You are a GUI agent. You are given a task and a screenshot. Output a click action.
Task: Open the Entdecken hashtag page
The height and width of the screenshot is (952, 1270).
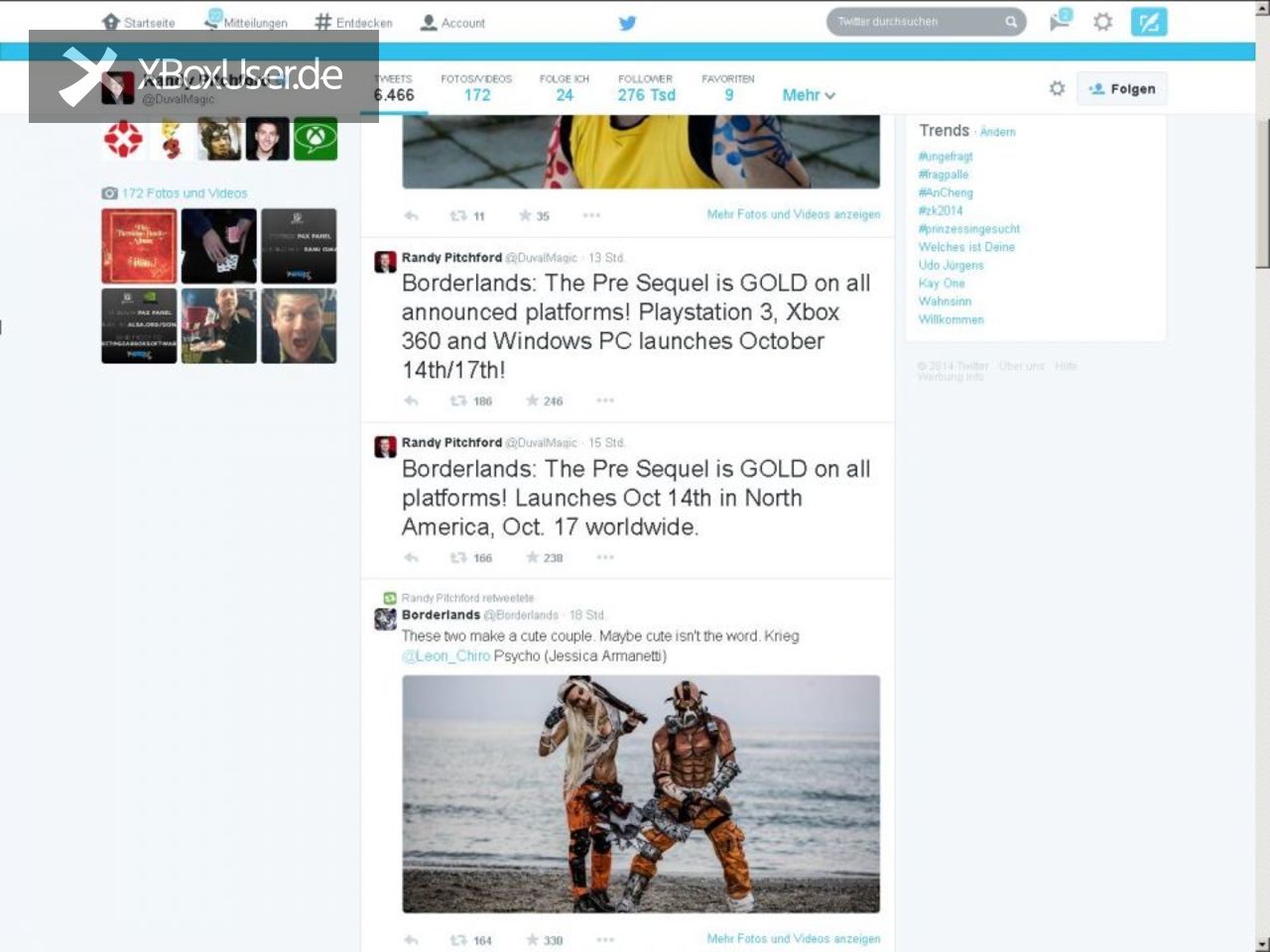coord(353,22)
